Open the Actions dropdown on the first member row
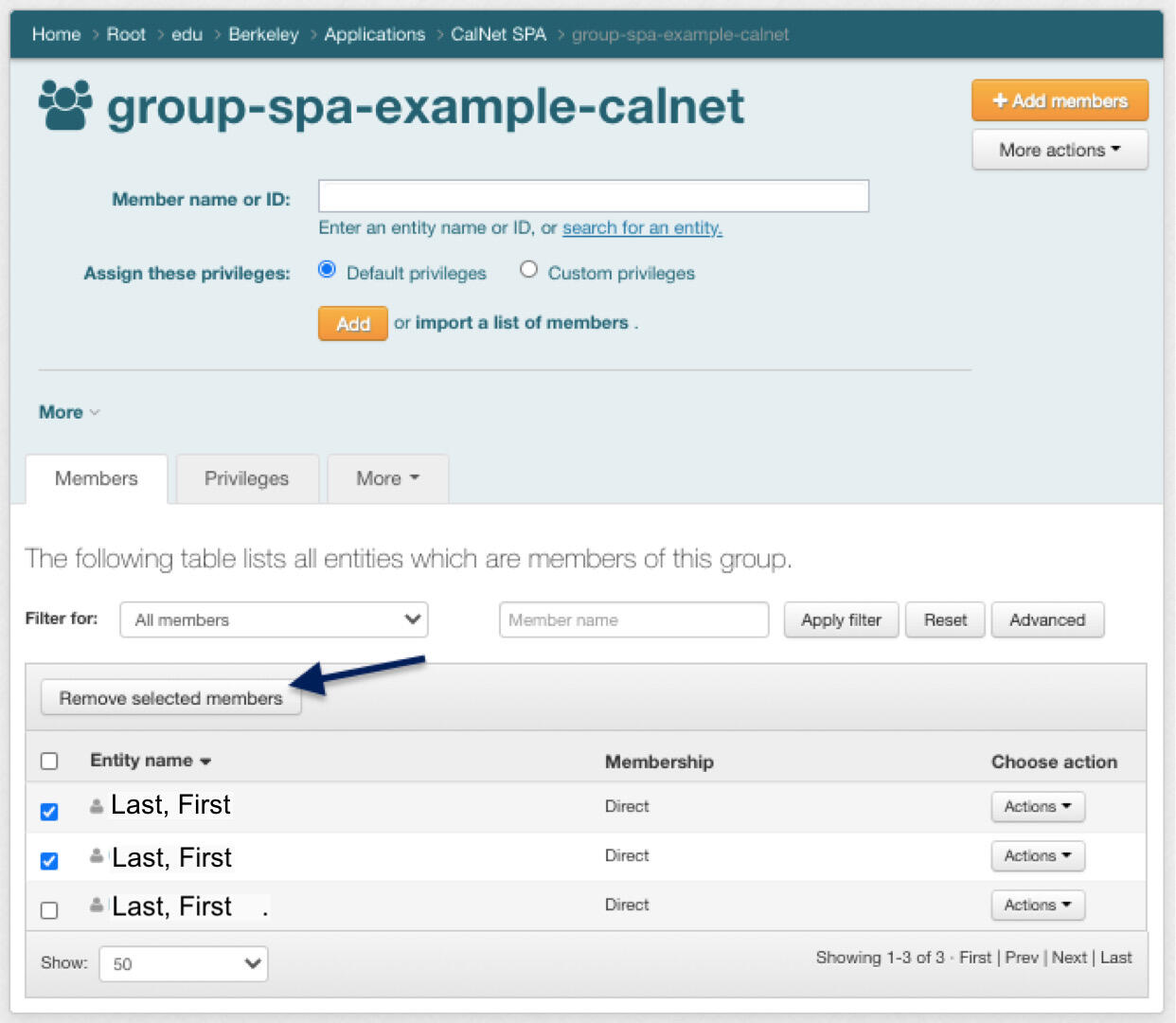 [1037, 806]
